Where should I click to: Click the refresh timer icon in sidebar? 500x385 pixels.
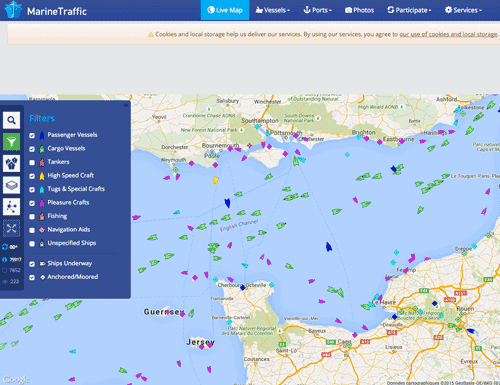5,247
